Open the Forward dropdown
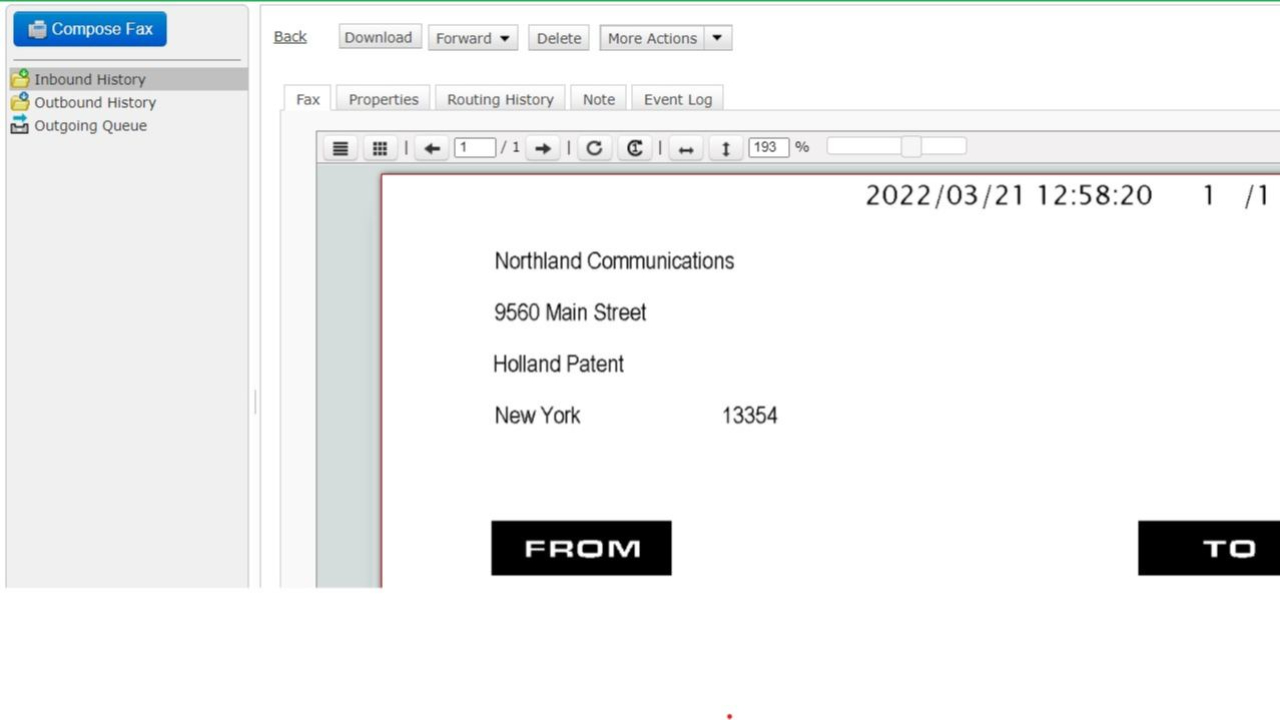The width and height of the screenshot is (1280, 720). point(473,38)
